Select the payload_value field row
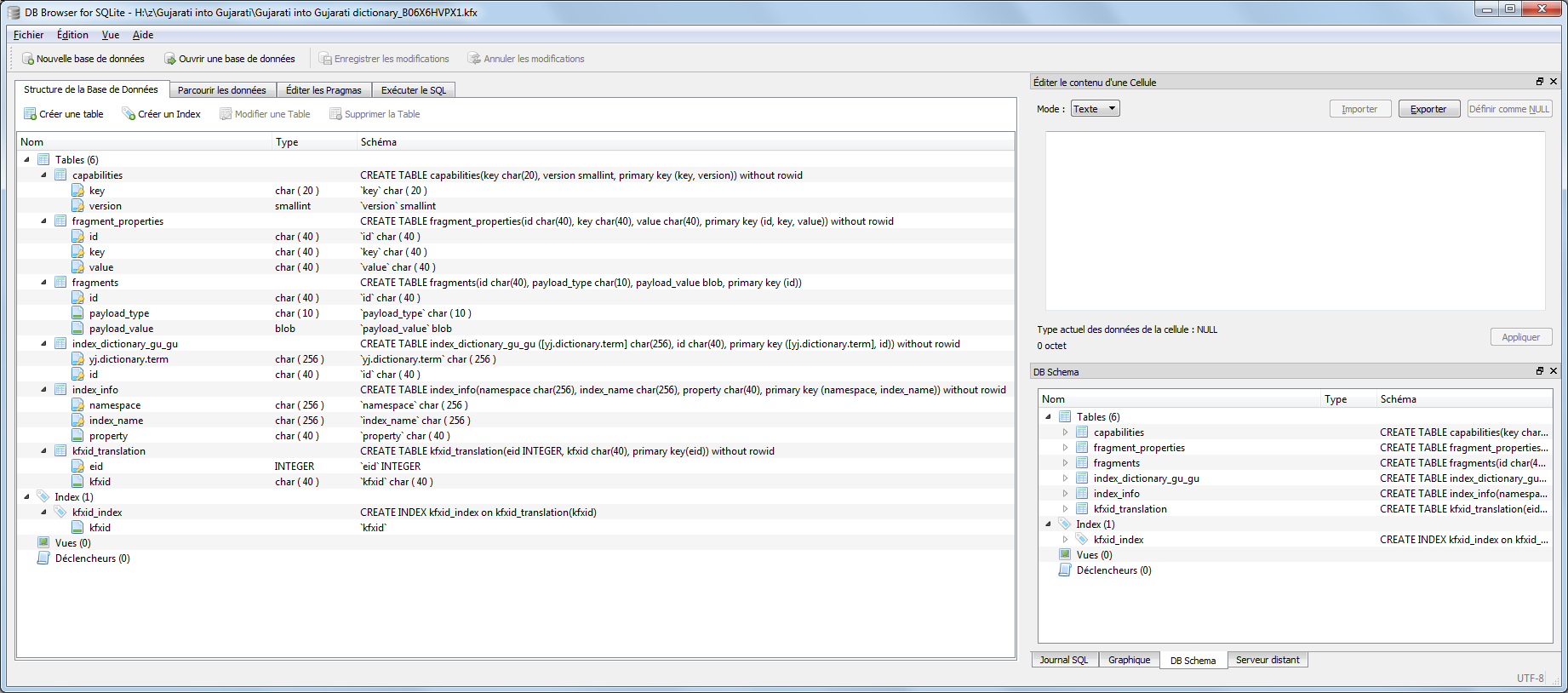Screen dimensions: 1568x693 (516, 329)
